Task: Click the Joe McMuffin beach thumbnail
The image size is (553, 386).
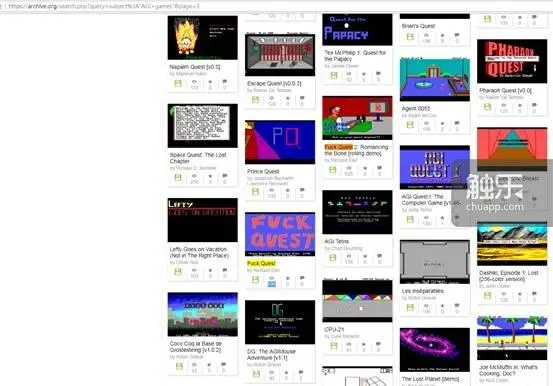Action: [512, 338]
